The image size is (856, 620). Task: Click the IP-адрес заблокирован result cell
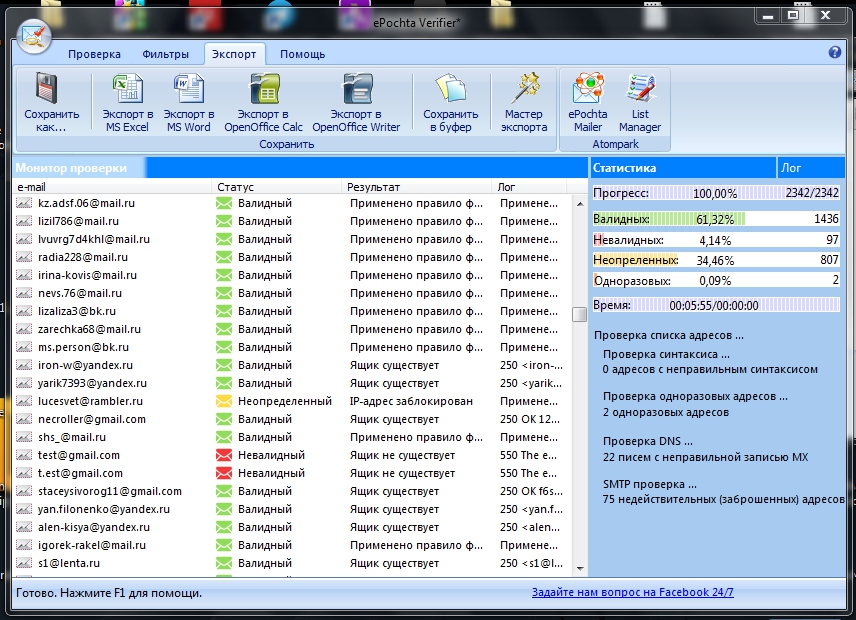pyautogui.click(x=411, y=401)
